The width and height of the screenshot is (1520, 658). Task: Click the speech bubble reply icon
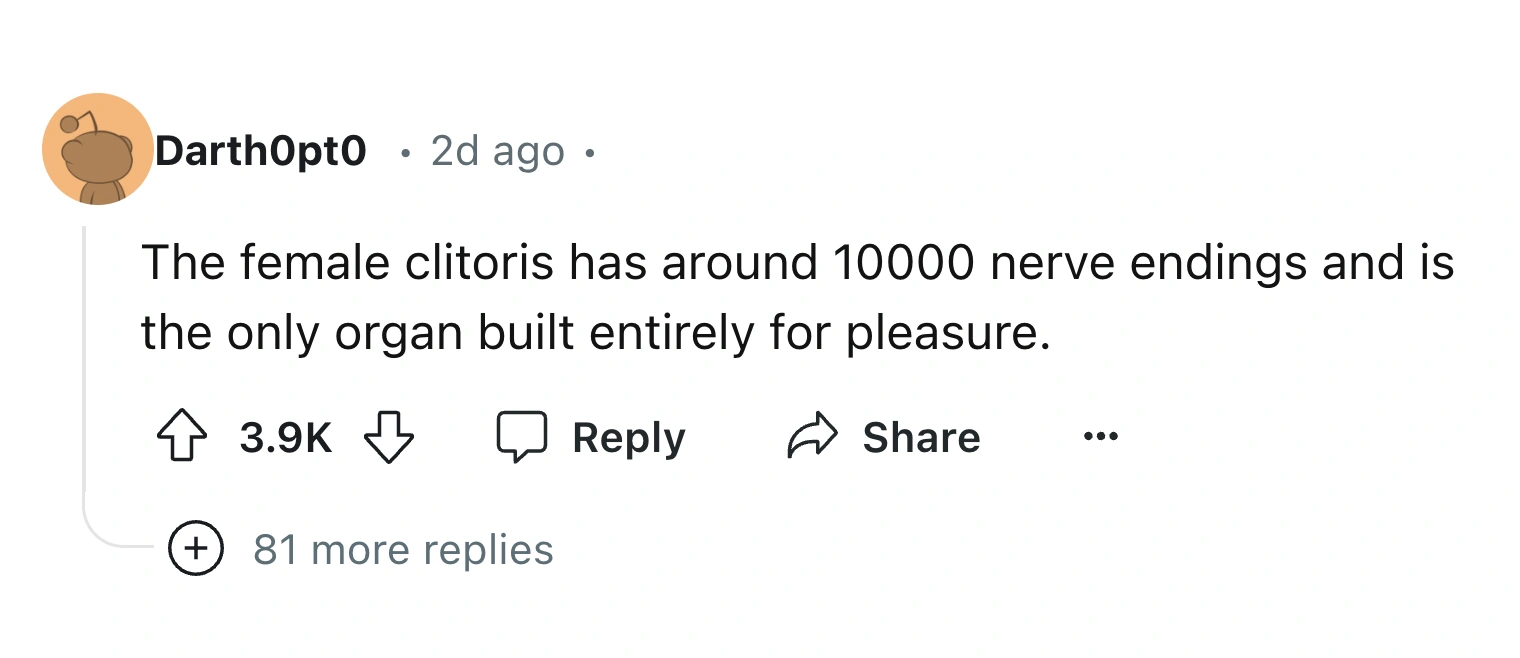[521, 438]
